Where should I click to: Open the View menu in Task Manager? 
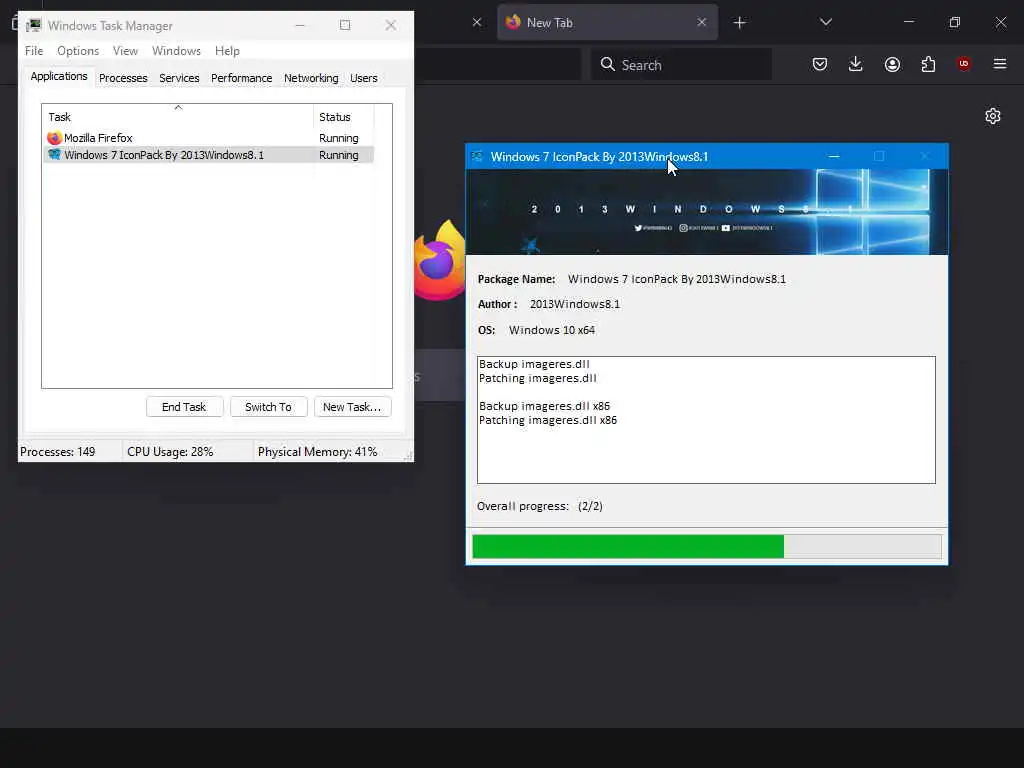click(125, 51)
